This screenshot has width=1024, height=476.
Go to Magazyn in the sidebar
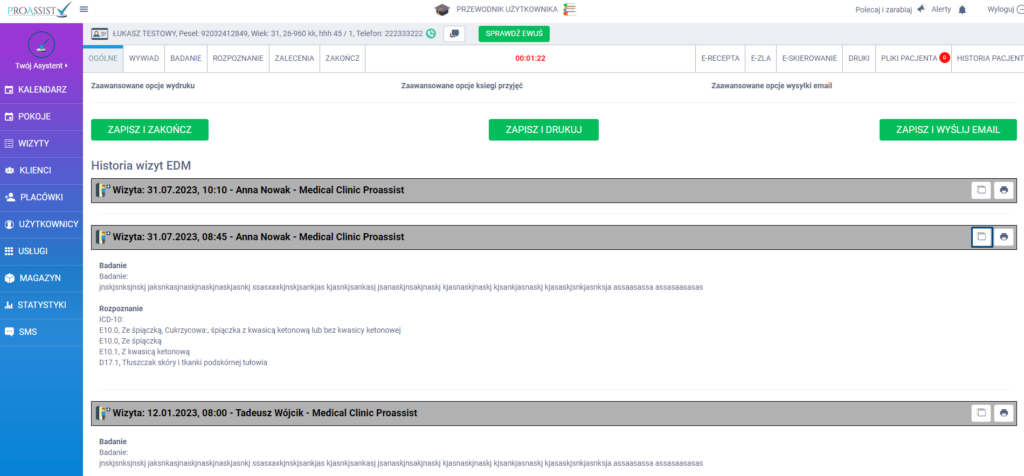pos(39,277)
